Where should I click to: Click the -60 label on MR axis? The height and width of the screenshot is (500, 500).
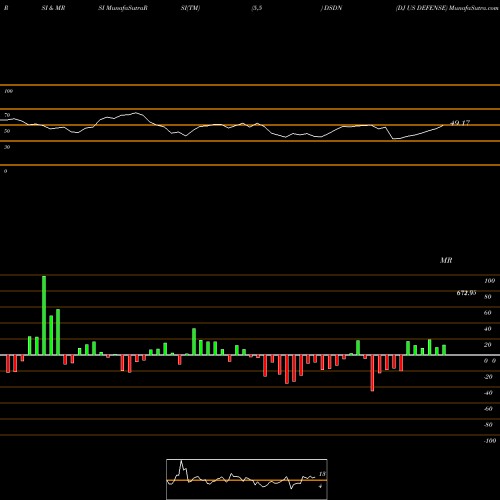(488, 409)
